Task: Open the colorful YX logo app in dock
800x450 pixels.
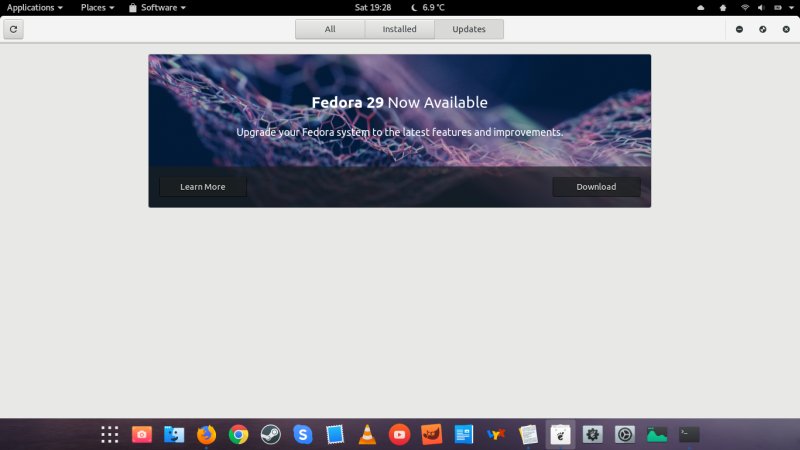Action: (496, 435)
